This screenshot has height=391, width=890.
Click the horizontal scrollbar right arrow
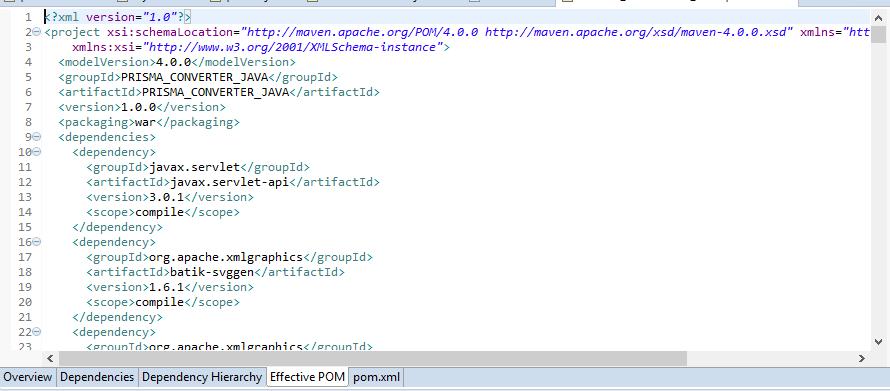click(x=862, y=358)
